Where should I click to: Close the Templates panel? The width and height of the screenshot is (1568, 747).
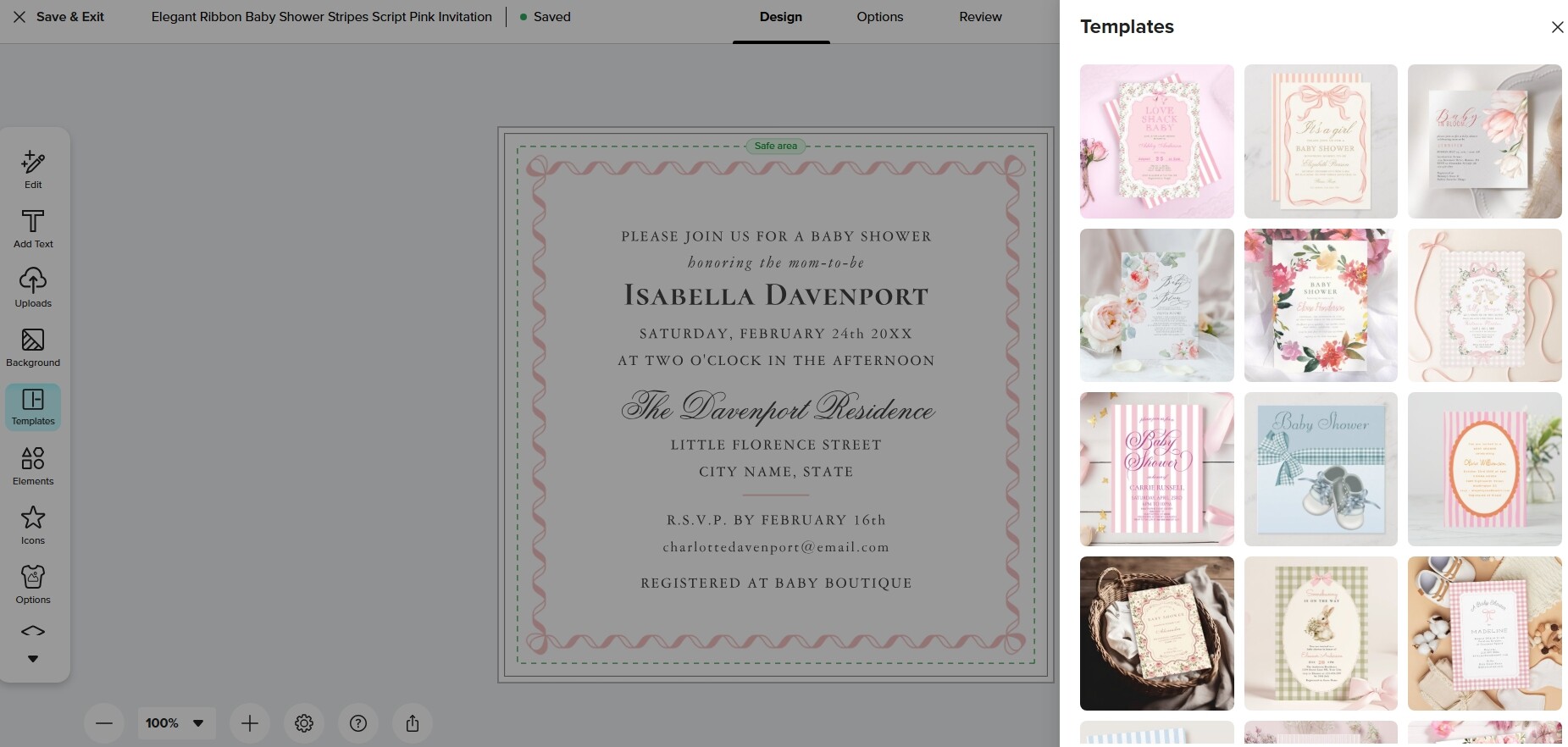pos(1557,27)
